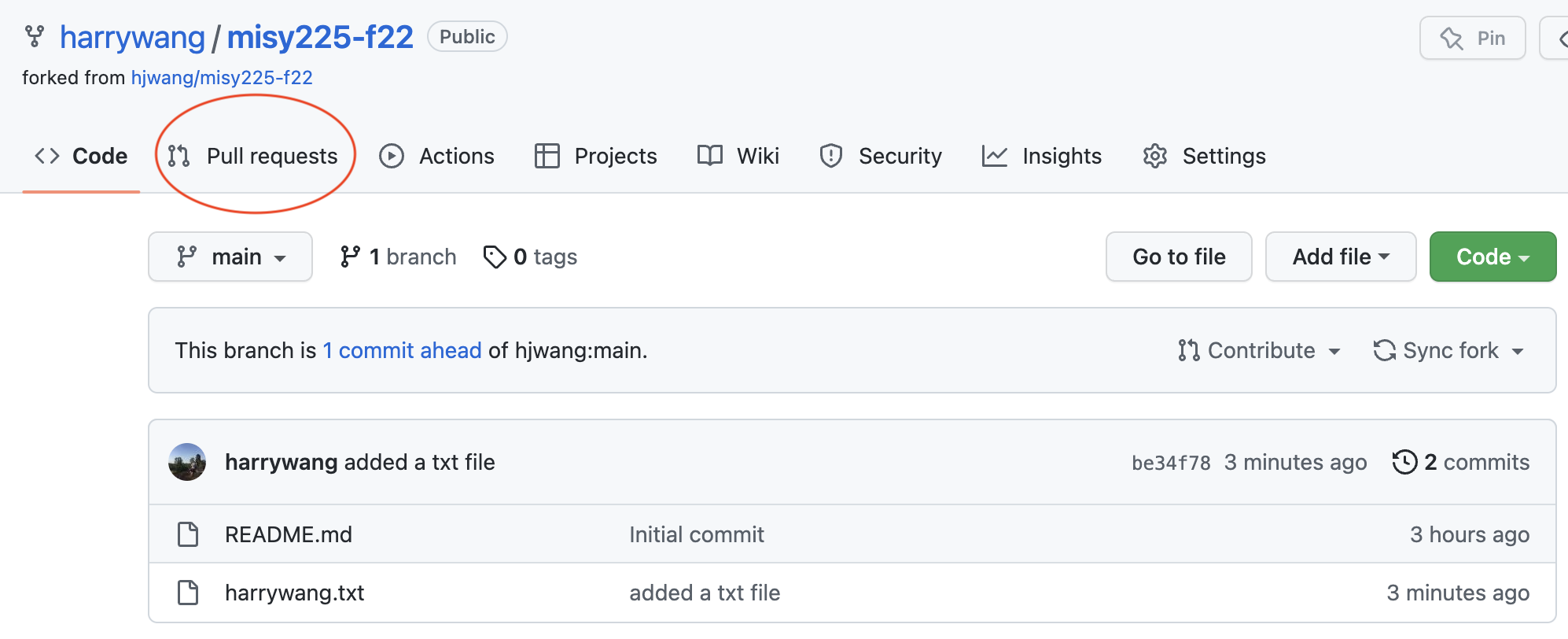The width and height of the screenshot is (1568, 639).
Task: Click the pin icon in Pin button
Action: [x=1452, y=39]
